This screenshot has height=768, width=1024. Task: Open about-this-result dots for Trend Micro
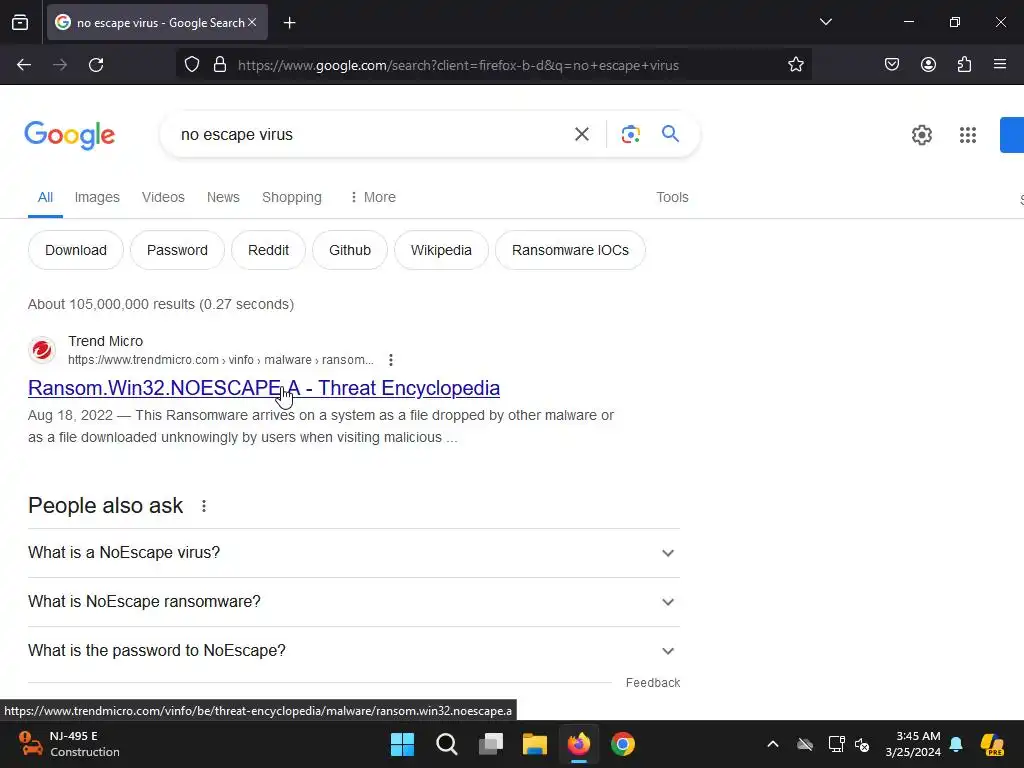391,360
